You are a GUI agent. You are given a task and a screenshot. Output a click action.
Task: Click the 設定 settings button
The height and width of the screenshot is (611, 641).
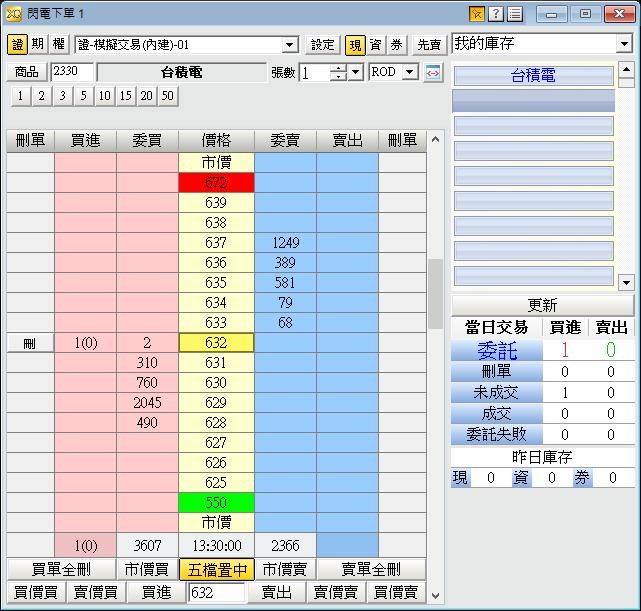point(322,45)
